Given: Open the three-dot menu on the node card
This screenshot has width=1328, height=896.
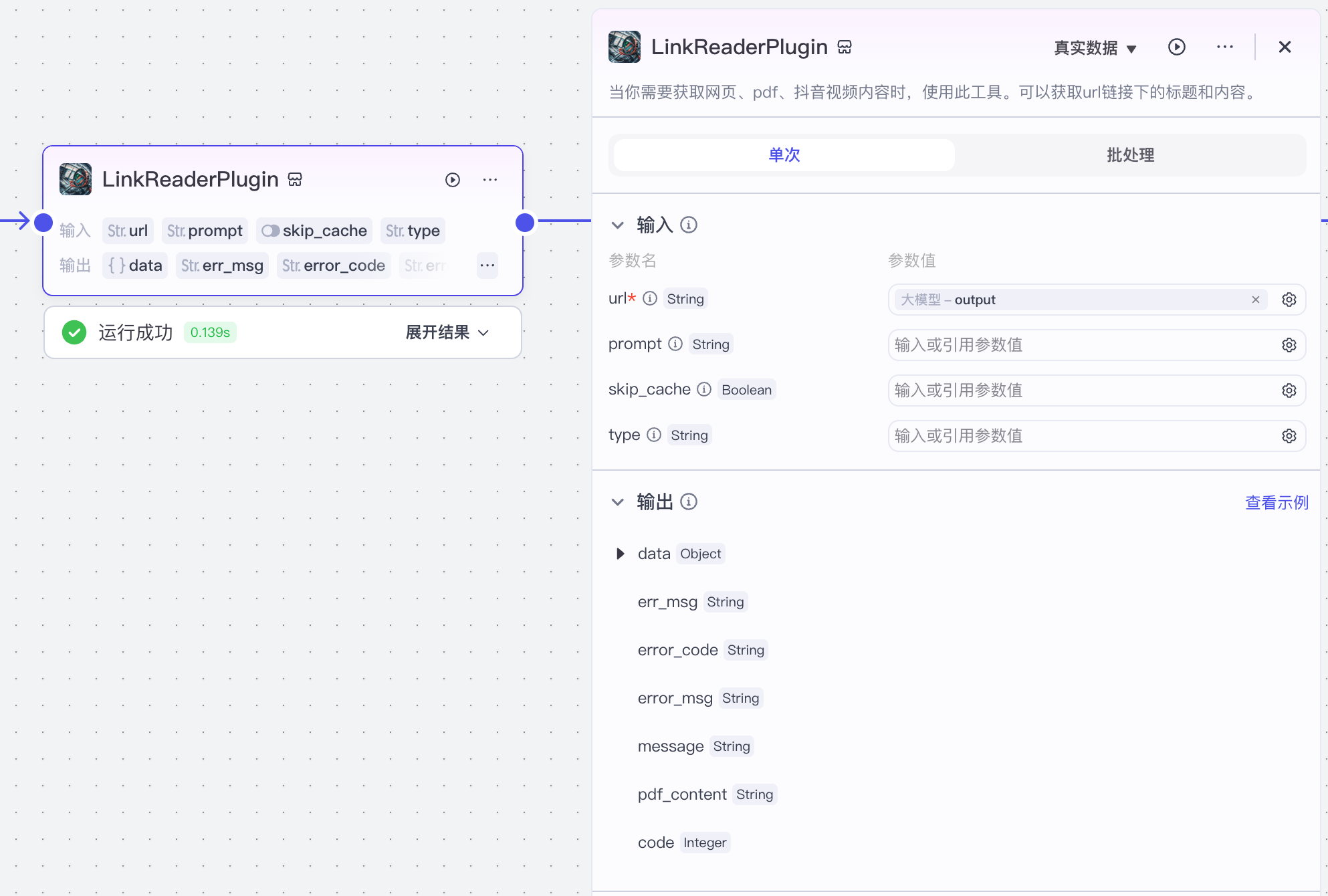Looking at the screenshot, I should [490, 180].
